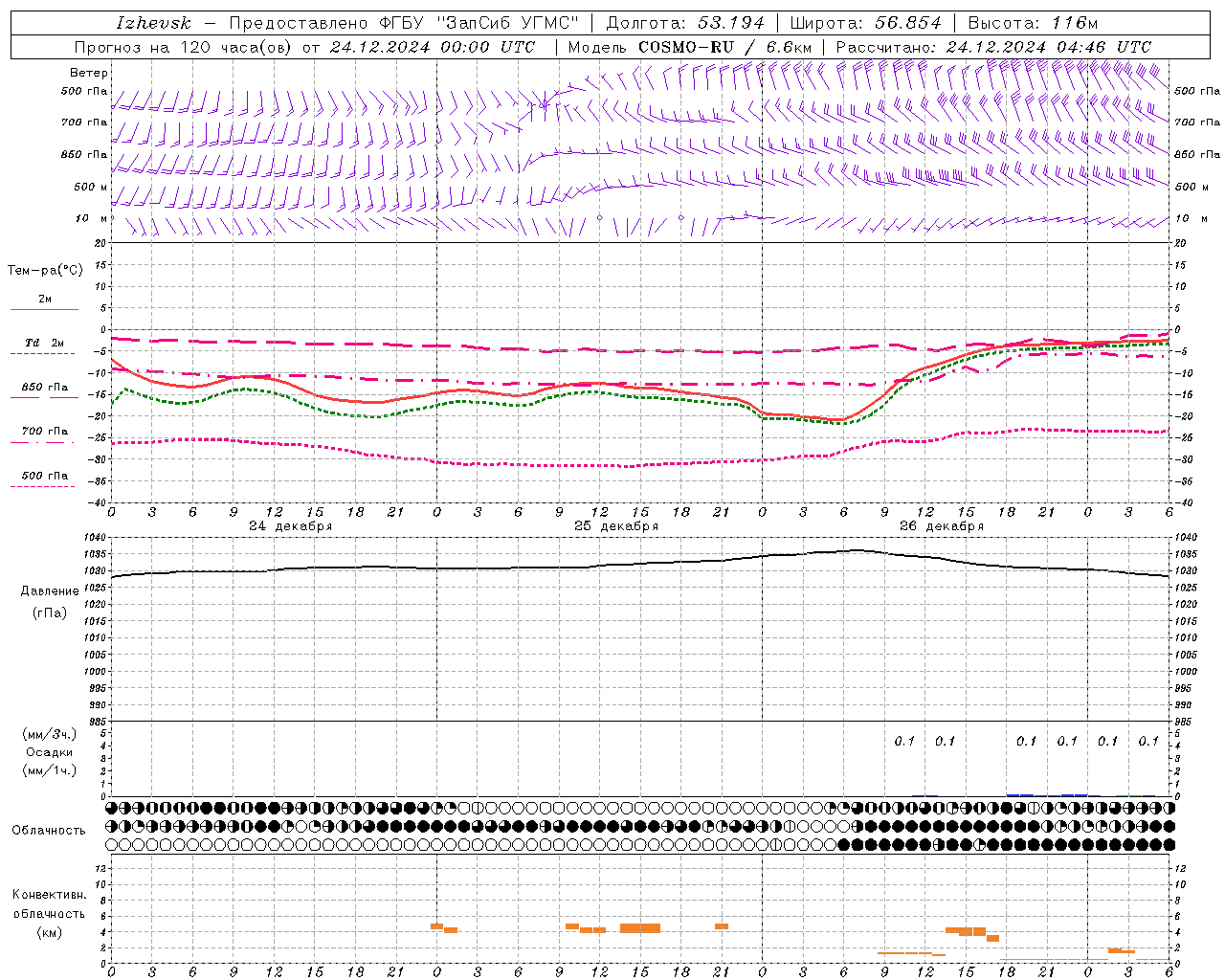Click the 'Td 2м' dew point legend entry
Image resolution: width=1225 pixels, height=980 pixels.
(x=44, y=343)
